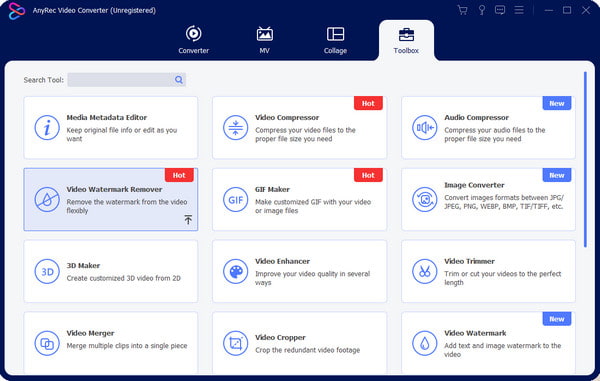Viewport: 600px width, 381px height.
Task: Click the Audio Compressor speaker icon
Action: [x=424, y=127]
